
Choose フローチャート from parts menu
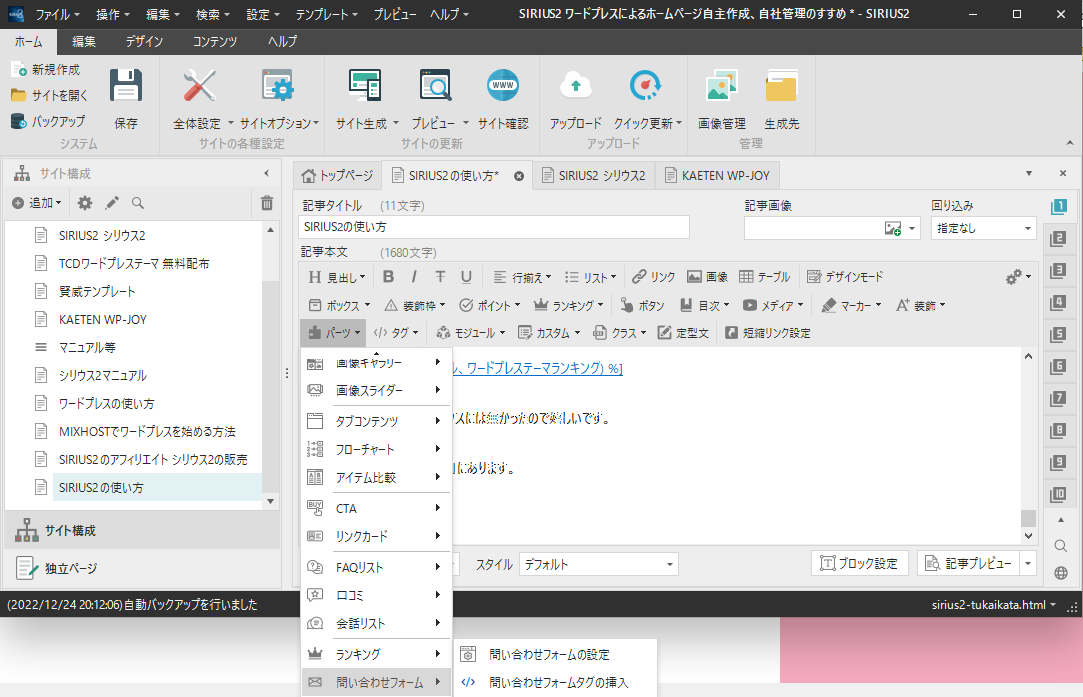tap(365, 449)
